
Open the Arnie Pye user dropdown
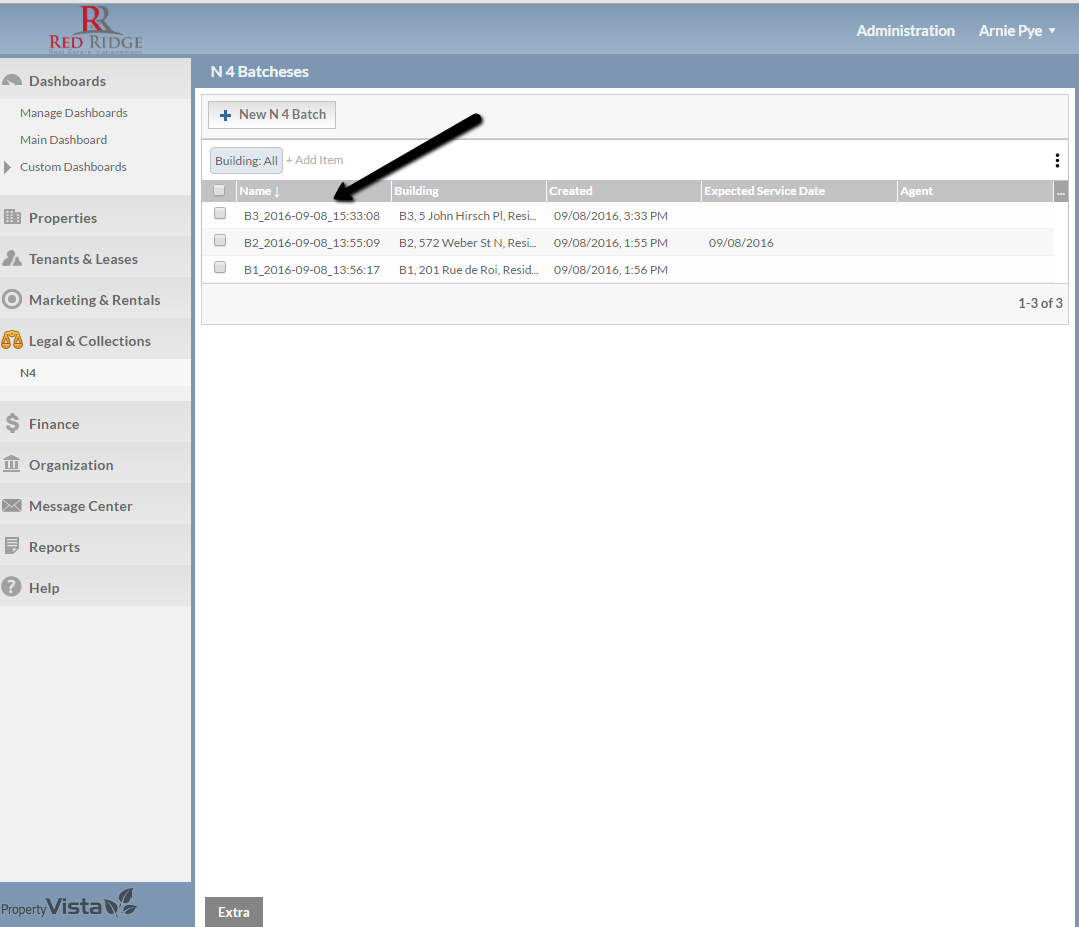[x=1017, y=31]
